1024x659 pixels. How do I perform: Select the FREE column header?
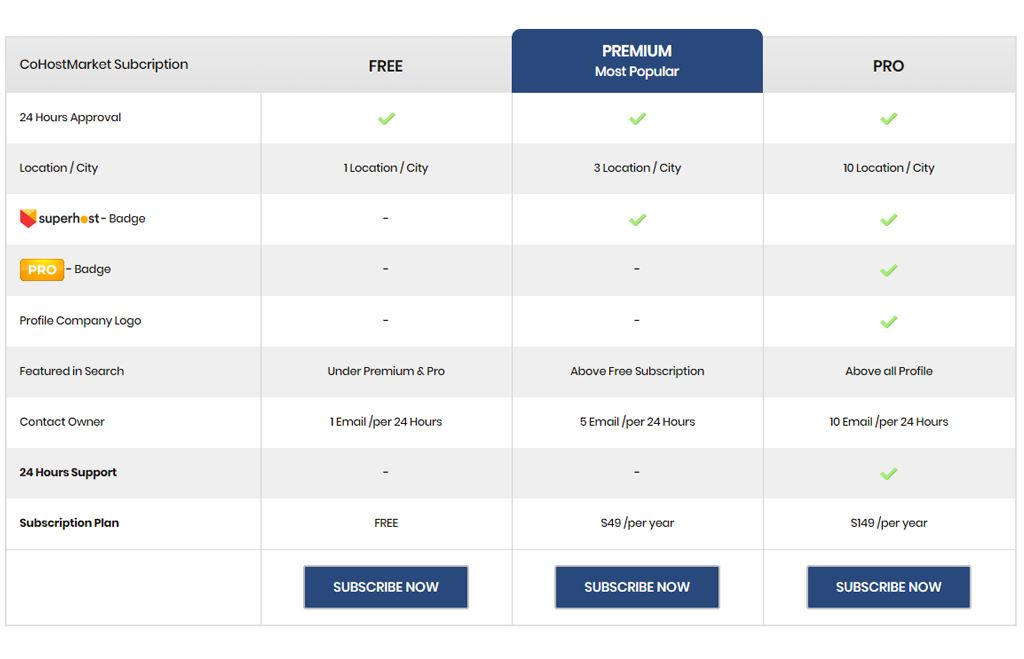coord(386,66)
